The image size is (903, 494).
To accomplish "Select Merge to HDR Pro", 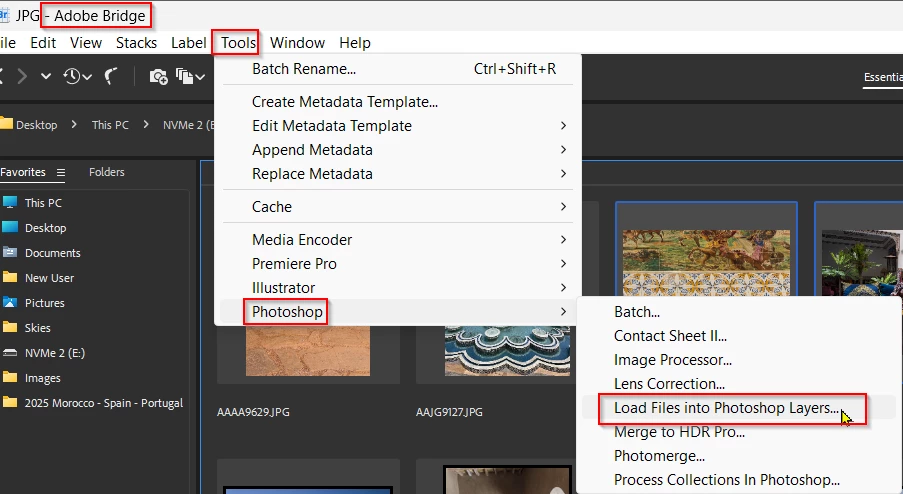I will [739, 432].
